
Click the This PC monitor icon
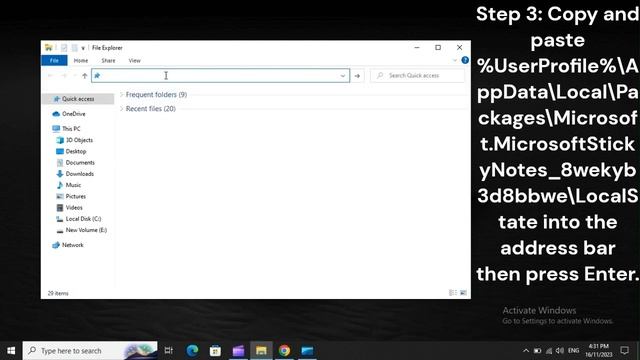point(56,129)
